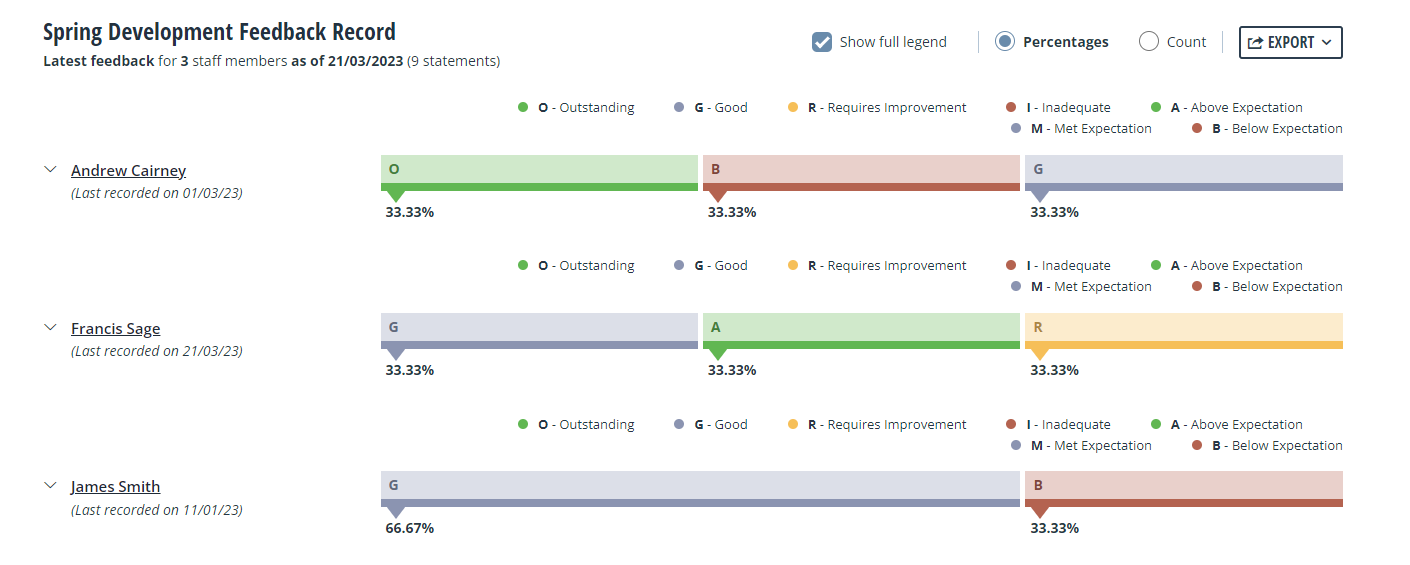Collapse Francis Sage's row chevron
Screen dimensions: 1410x565
click(50, 327)
